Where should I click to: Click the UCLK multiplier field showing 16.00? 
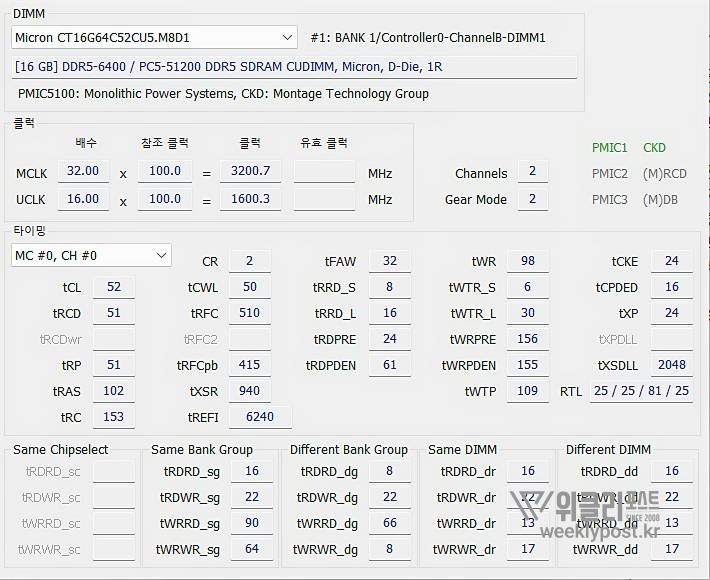click(83, 199)
